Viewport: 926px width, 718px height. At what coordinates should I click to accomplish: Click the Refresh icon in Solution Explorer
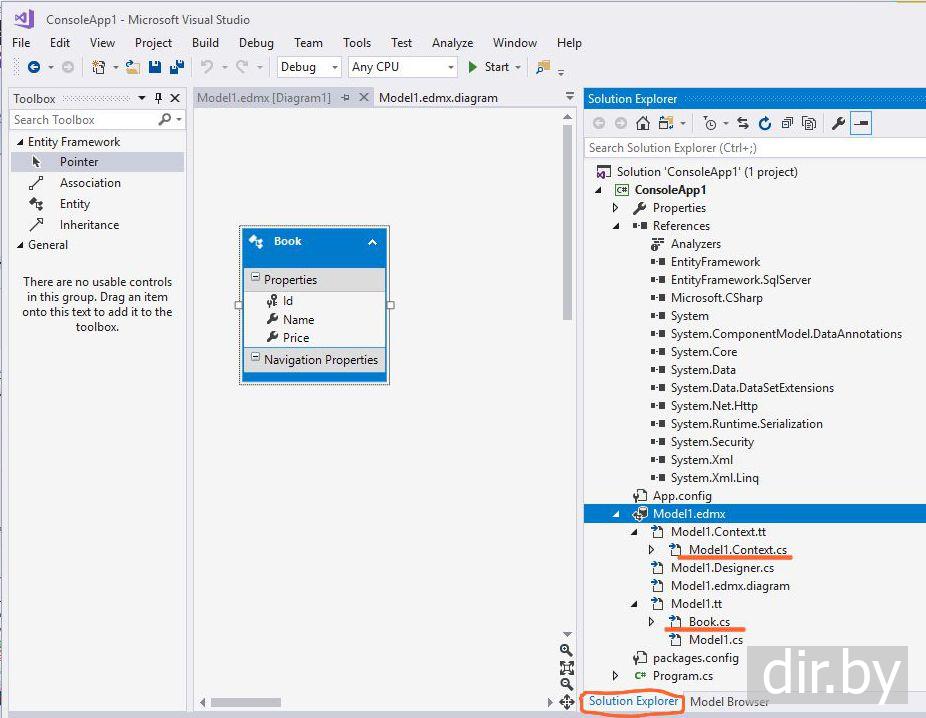click(x=765, y=123)
